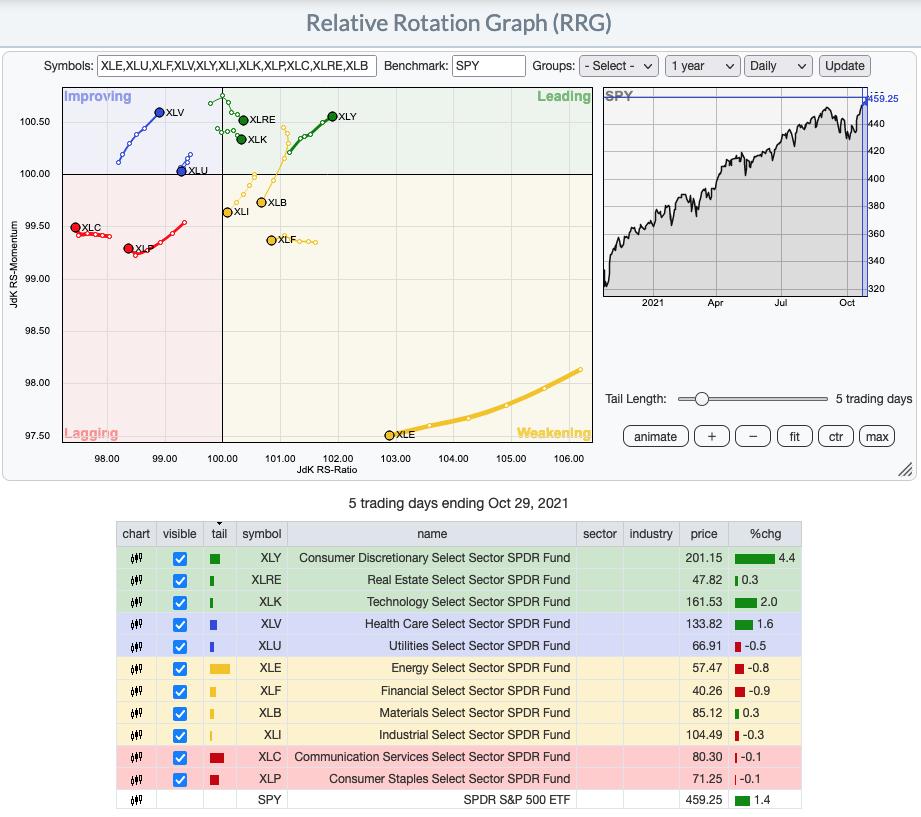Zoom out with the minus button
921x817 pixels.
click(752, 436)
